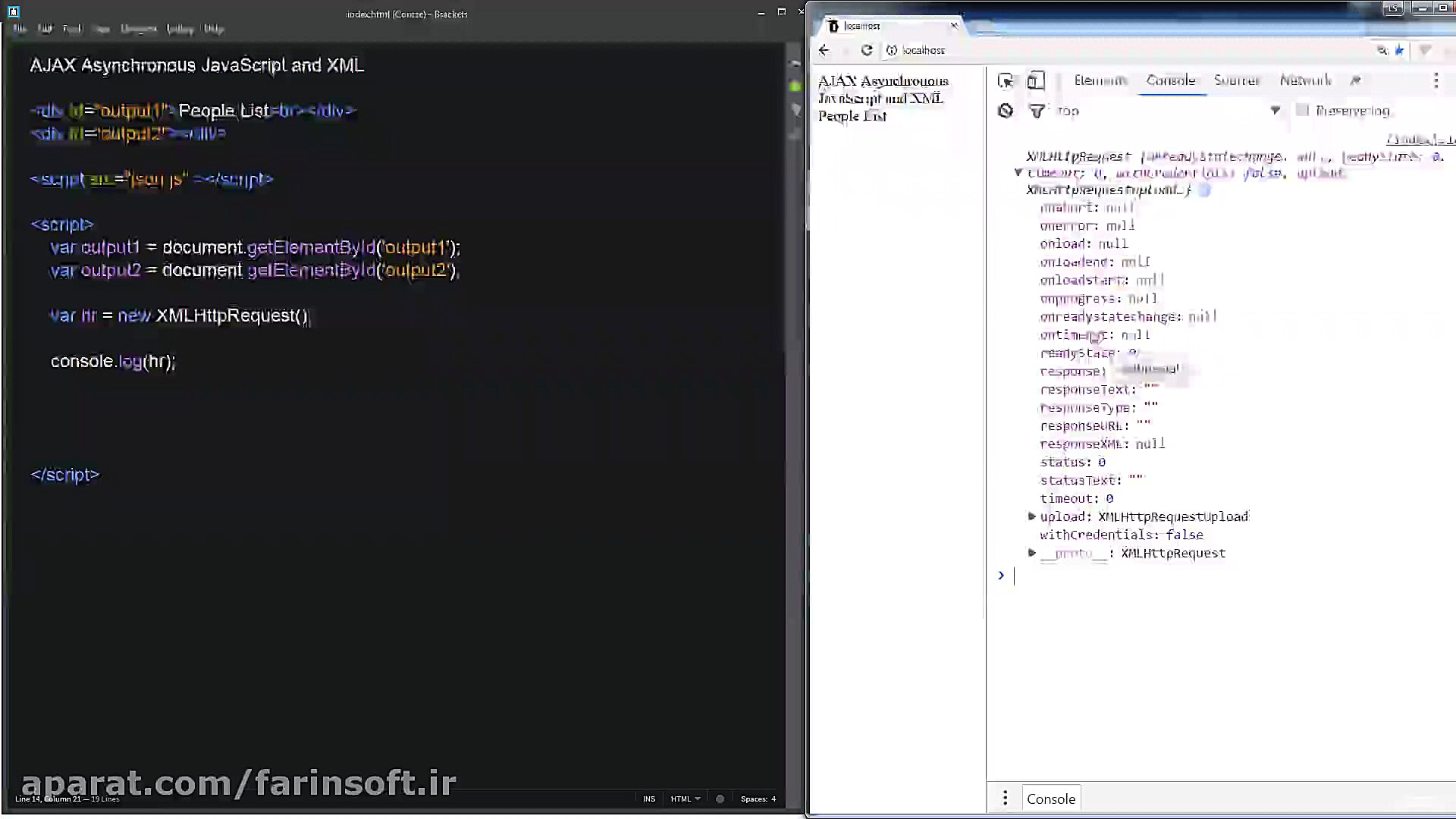Click the browser reload icon
This screenshot has height=819, width=1456.
pos(867,50)
